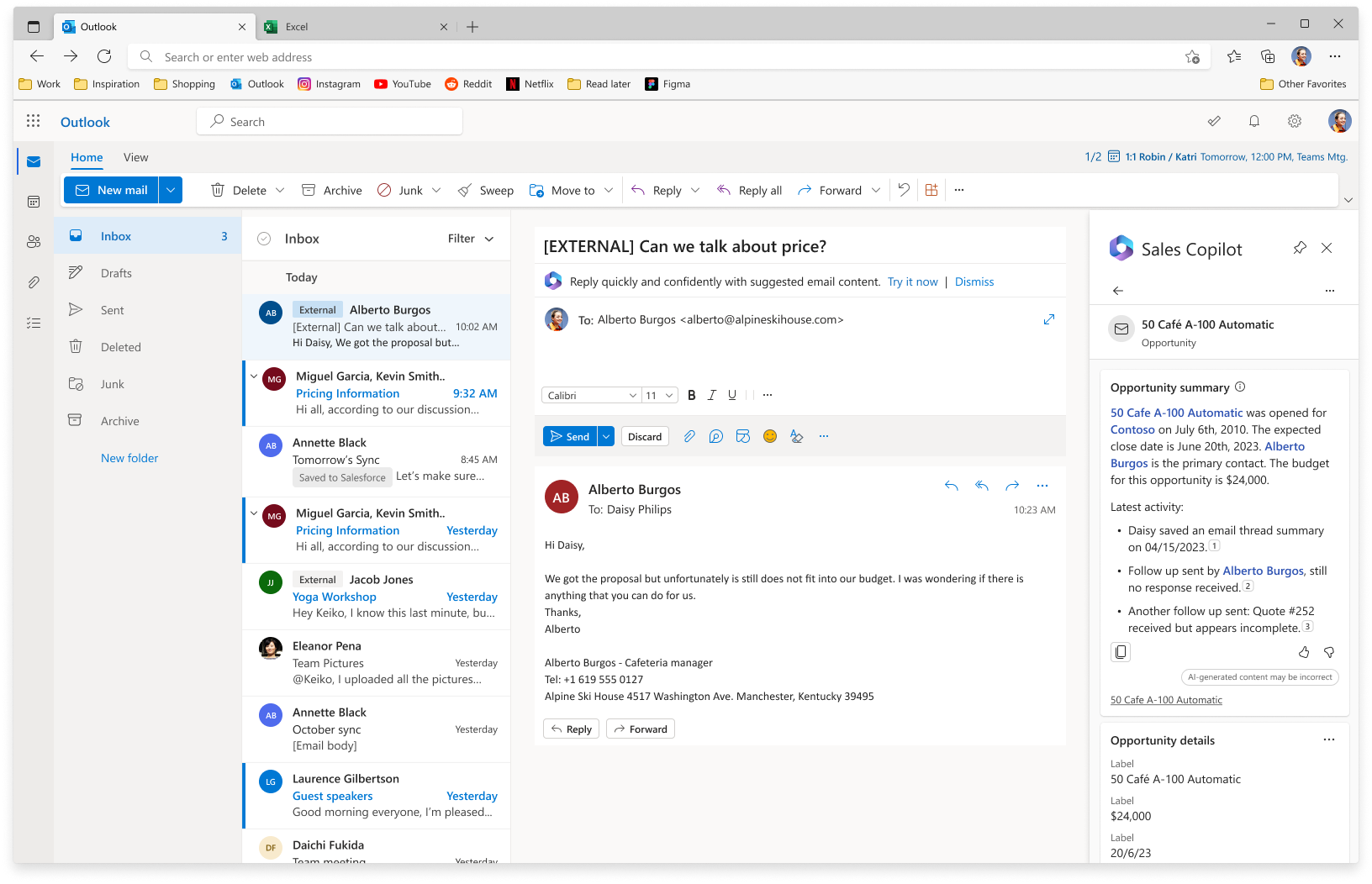Open the Calendar view in left rail
Screen dimensions: 1372x884
[34, 202]
